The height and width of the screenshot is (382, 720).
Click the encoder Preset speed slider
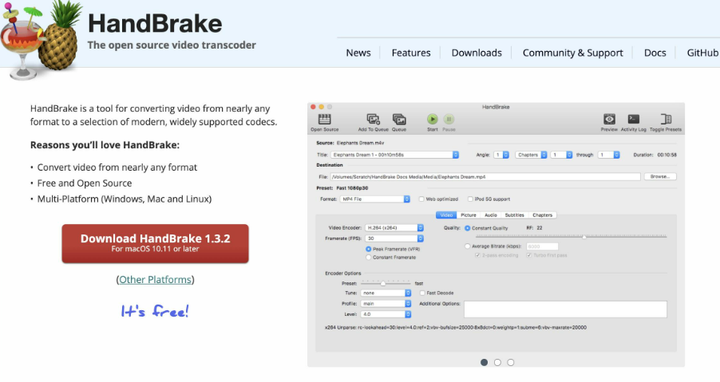click(x=386, y=283)
